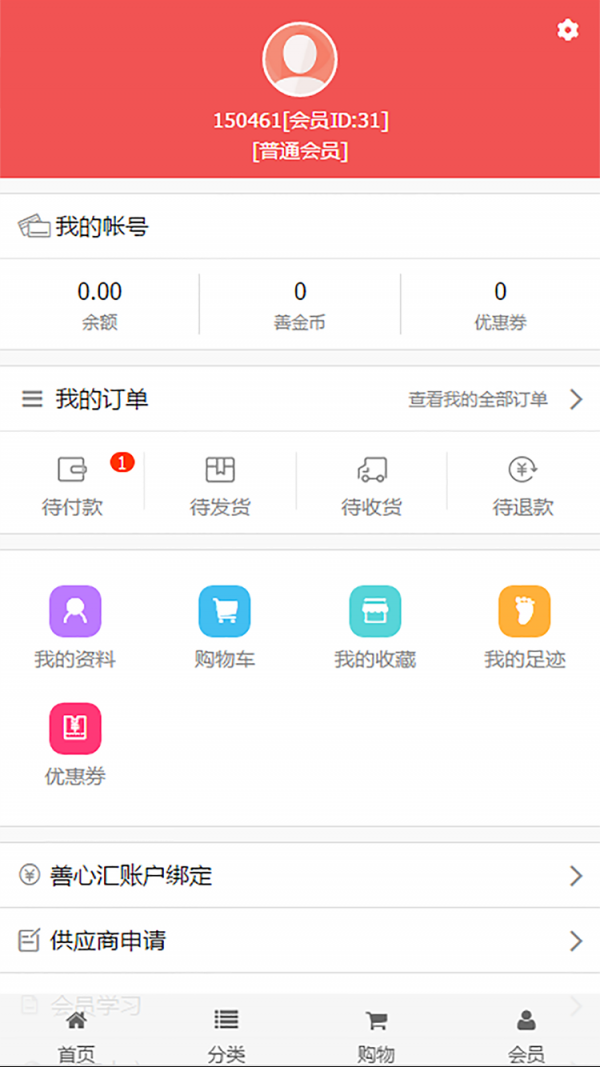Open 我的资料 profile icon
600x1067 pixels.
(x=75, y=611)
